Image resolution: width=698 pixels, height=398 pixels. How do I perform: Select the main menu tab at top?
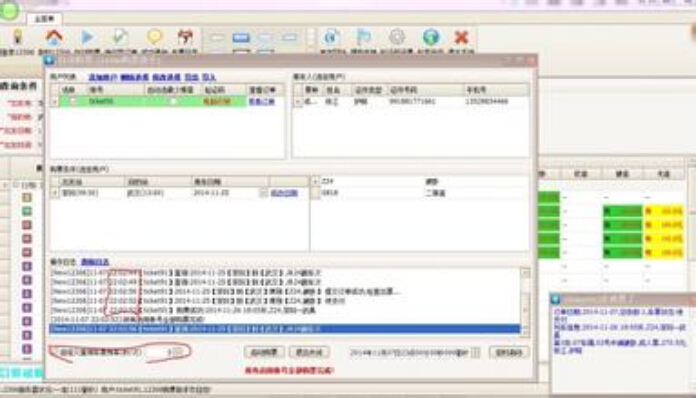(x=44, y=19)
